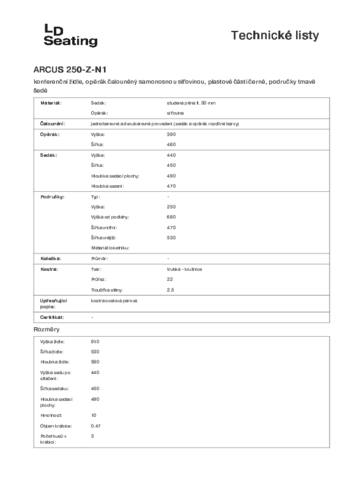The height and width of the screenshot is (500, 364).
Task: Click the 'Šířka sedáku:' label in Rozměry
Action: 54,388
